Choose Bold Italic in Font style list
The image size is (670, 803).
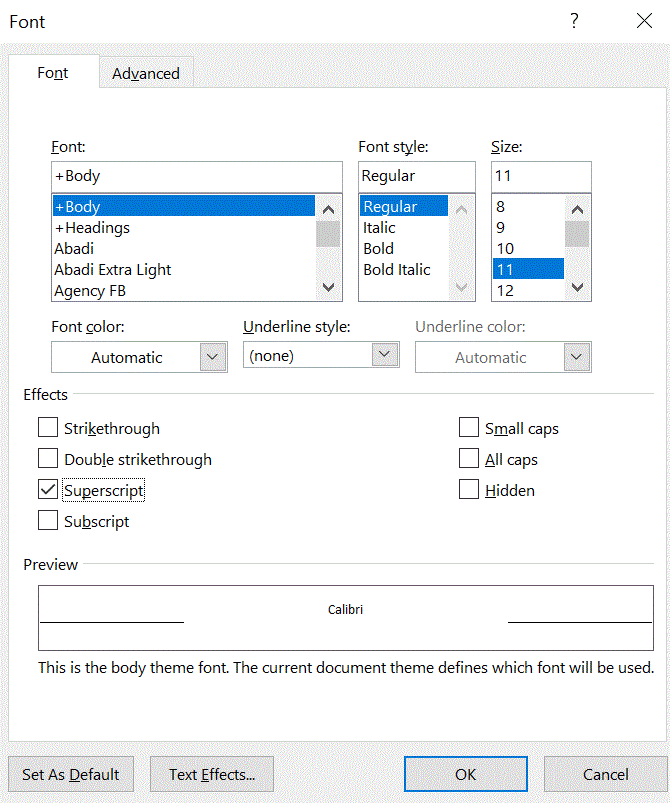point(397,269)
